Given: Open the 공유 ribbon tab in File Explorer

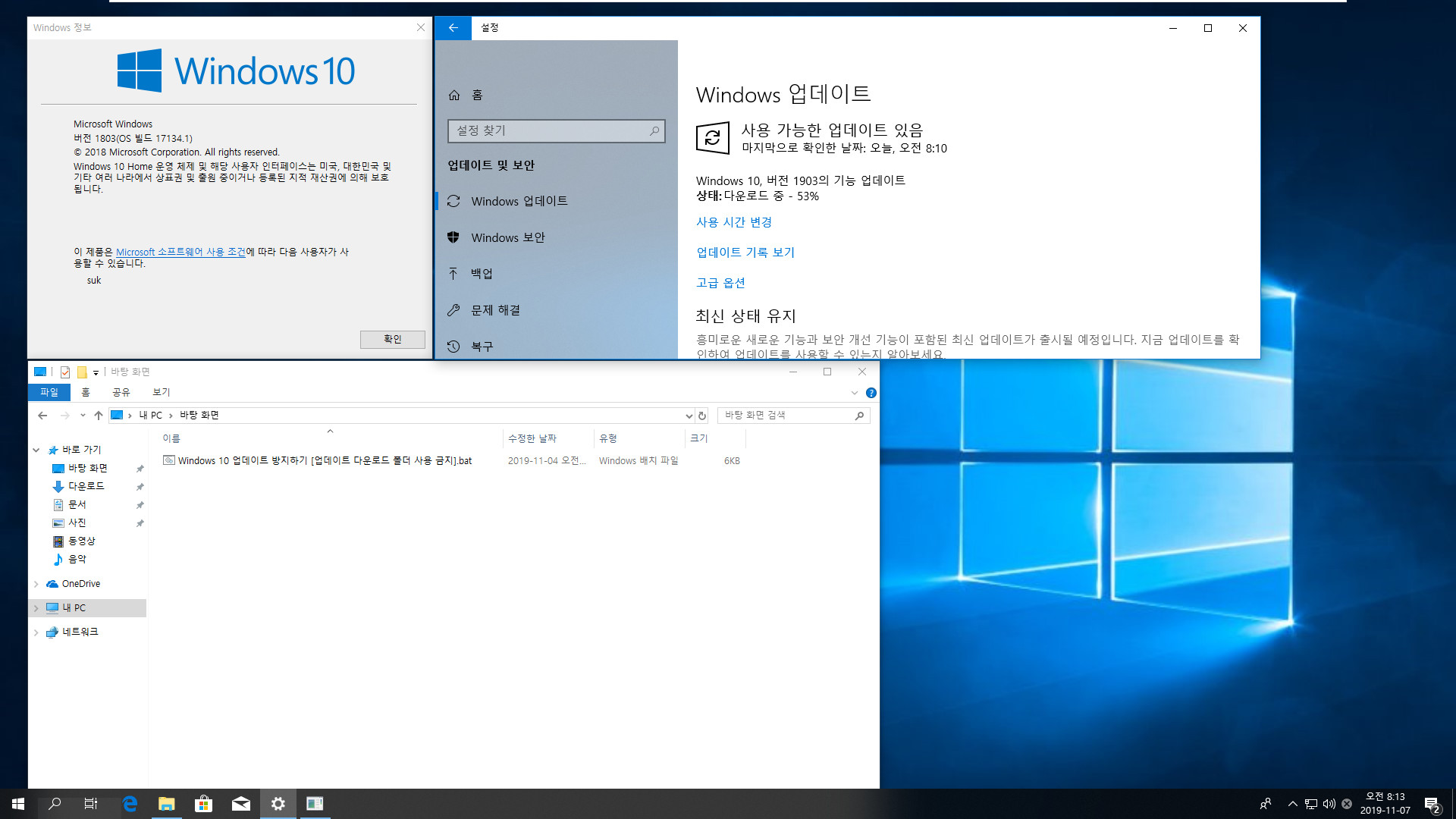Looking at the screenshot, I should pyautogui.click(x=121, y=392).
